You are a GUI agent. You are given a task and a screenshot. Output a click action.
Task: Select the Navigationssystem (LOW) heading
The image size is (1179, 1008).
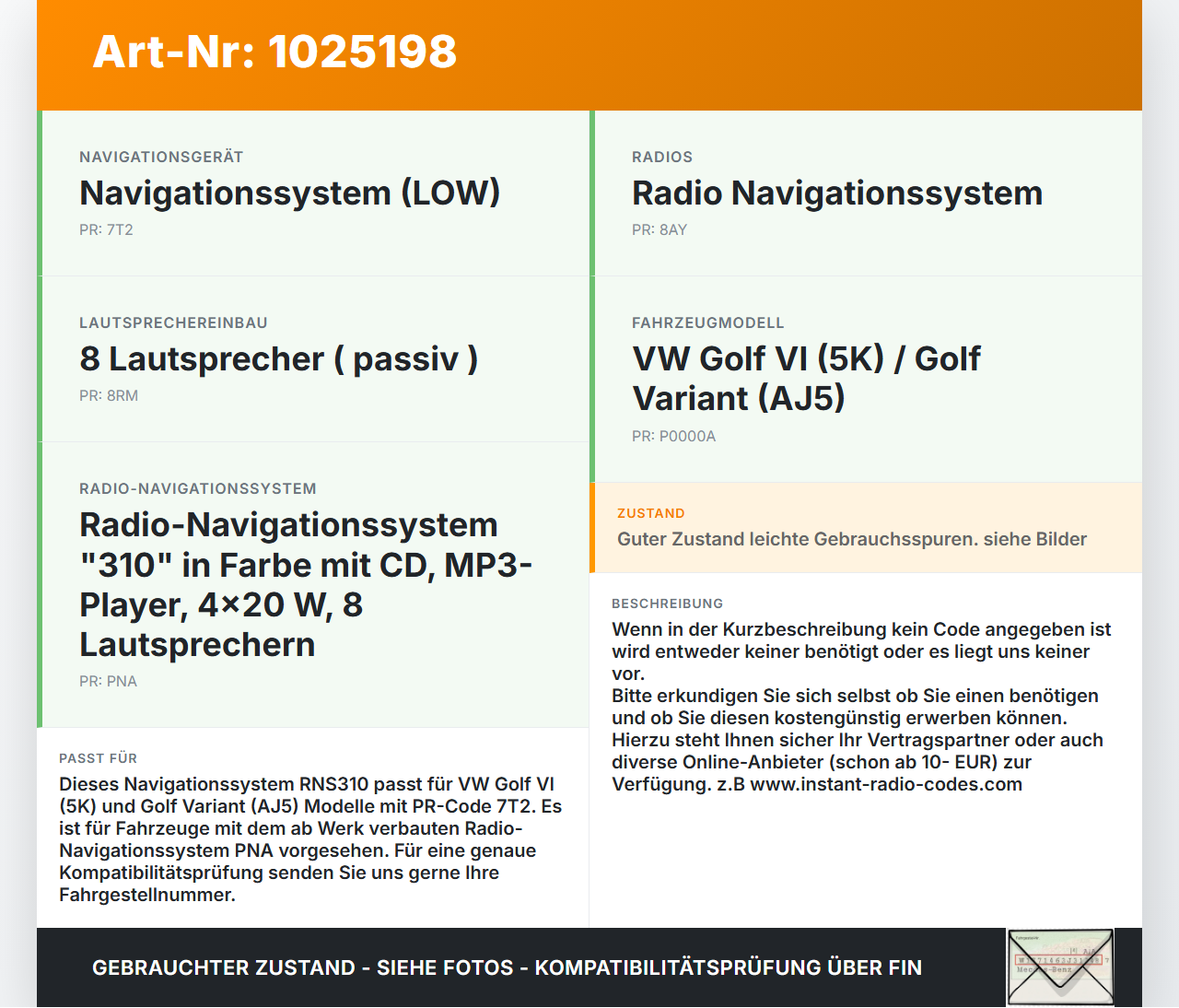pos(289,193)
